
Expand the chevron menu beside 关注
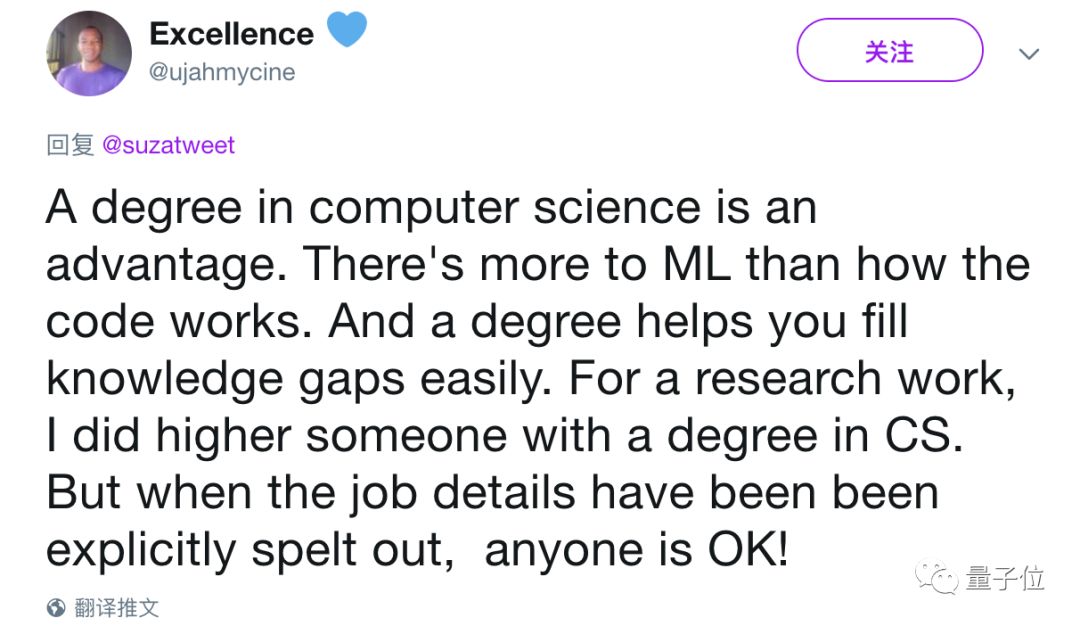(1028, 53)
